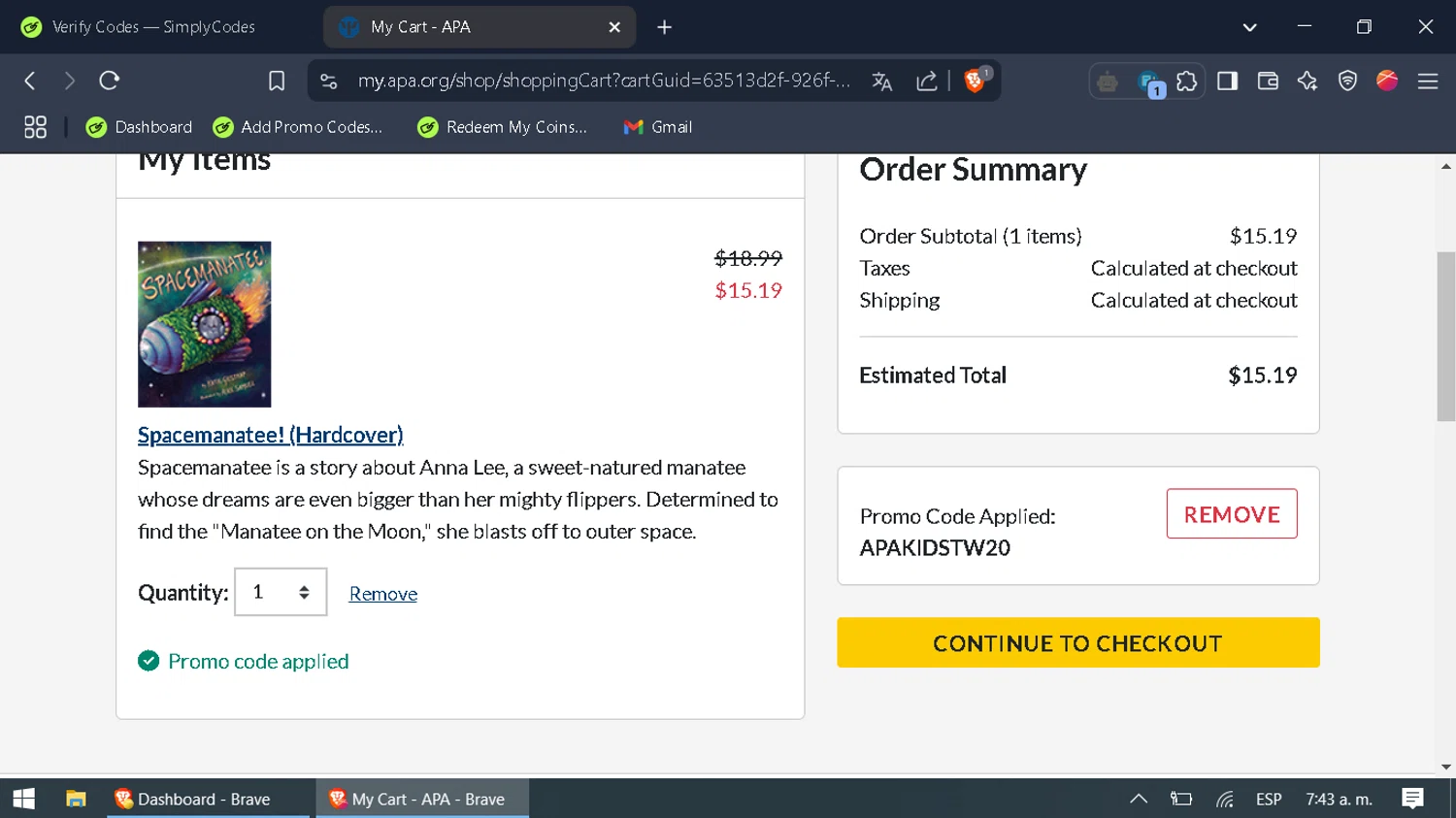Image resolution: width=1456 pixels, height=818 pixels.
Task: Open the extensions puzzle menu
Action: (1186, 82)
